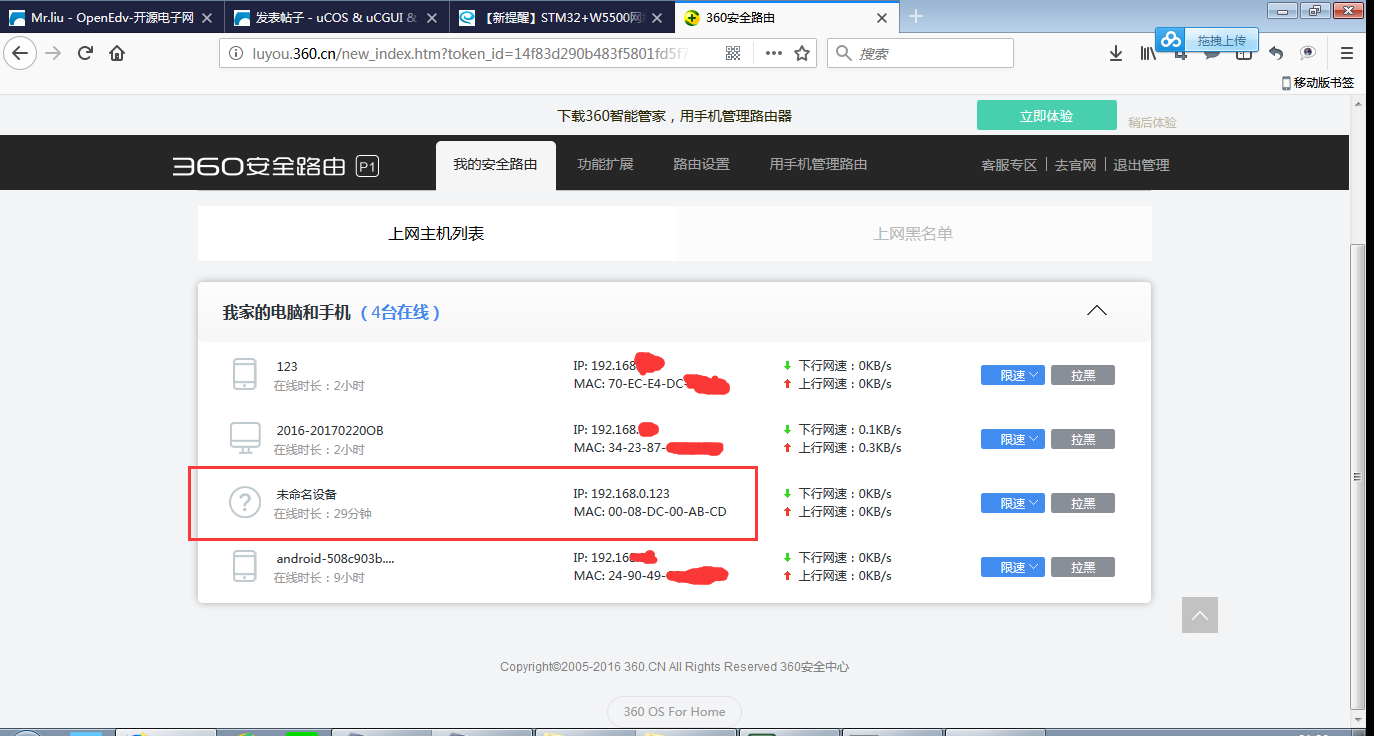This screenshot has width=1374, height=736.
Task: Click the device name 2016-20170220OB
Action: pyautogui.click(x=330, y=430)
